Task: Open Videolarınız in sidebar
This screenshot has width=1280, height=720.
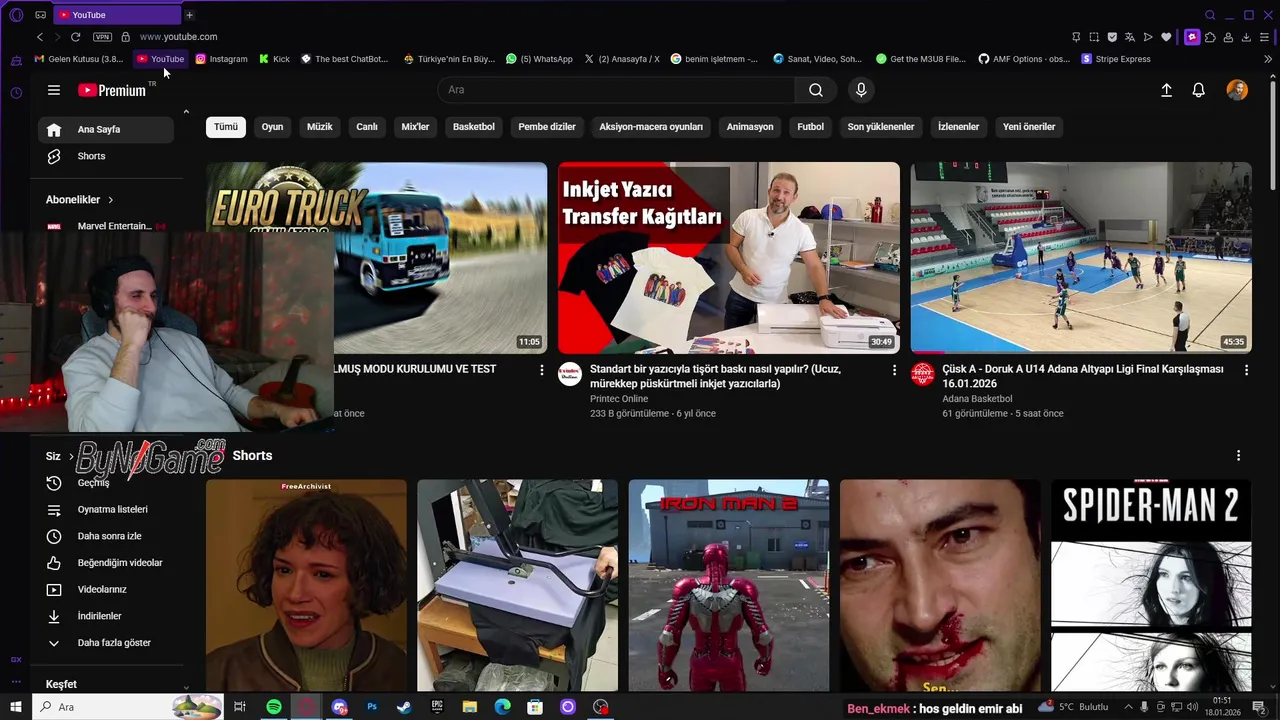Action: coord(106,590)
